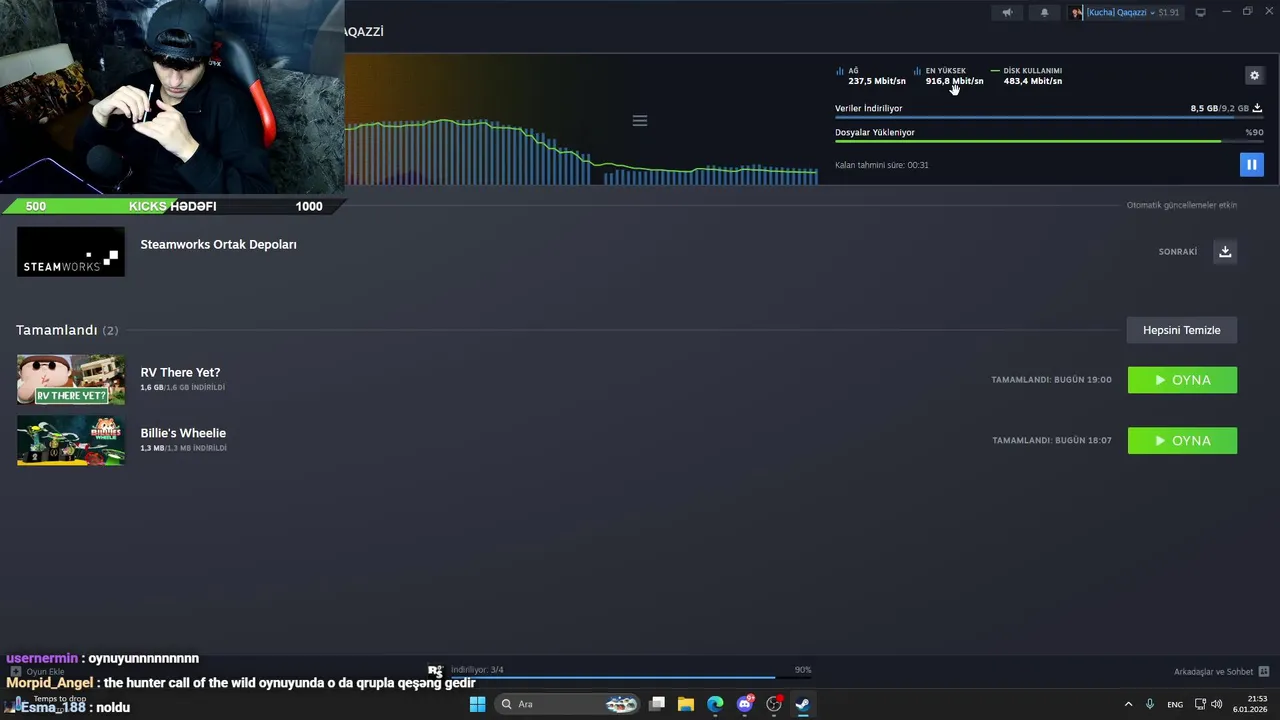Image resolution: width=1280 pixels, height=720 pixels.
Task: Click the friends chat icon at bottom right
Action: [1264, 672]
